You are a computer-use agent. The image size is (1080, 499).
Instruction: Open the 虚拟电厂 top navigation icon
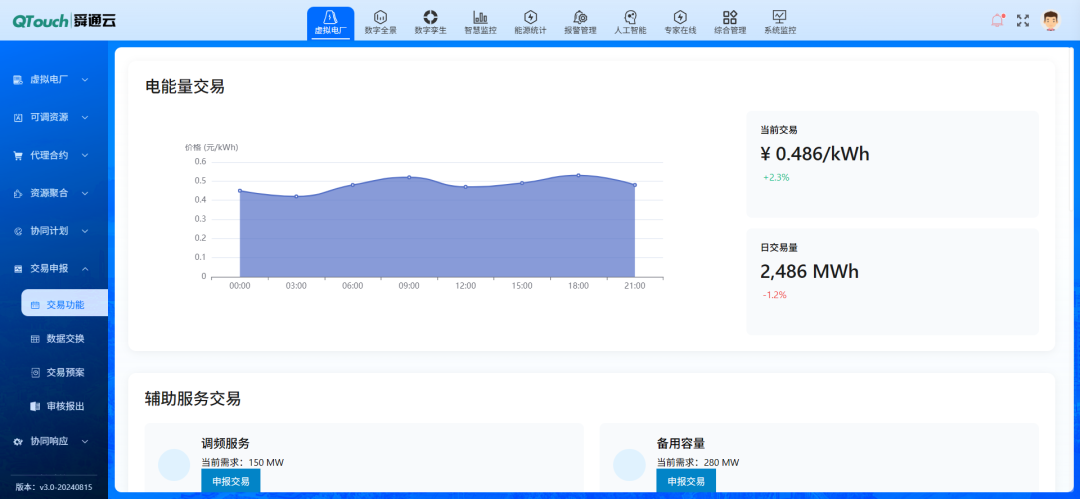coord(330,23)
